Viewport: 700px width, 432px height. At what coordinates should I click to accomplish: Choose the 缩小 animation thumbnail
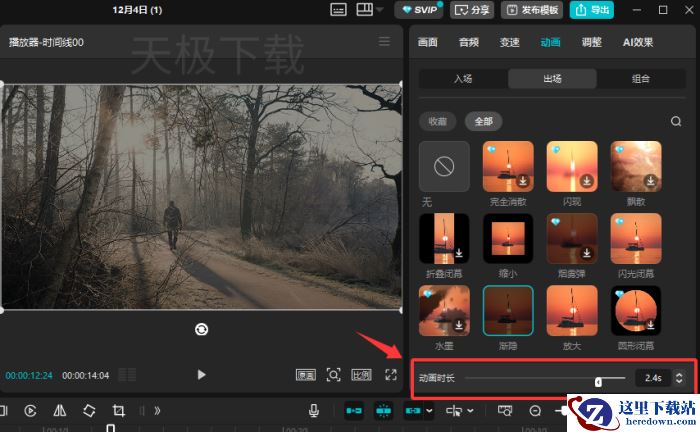pos(508,238)
